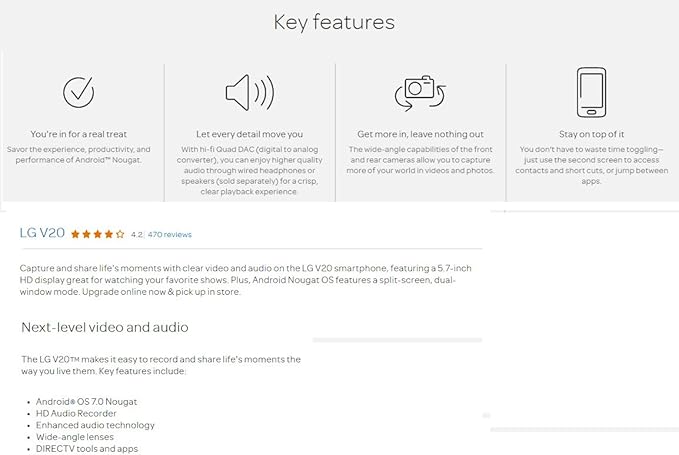Select "You're in for a real treat" heading
Viewport: 679px width, 455px height.
click(79, 134)
